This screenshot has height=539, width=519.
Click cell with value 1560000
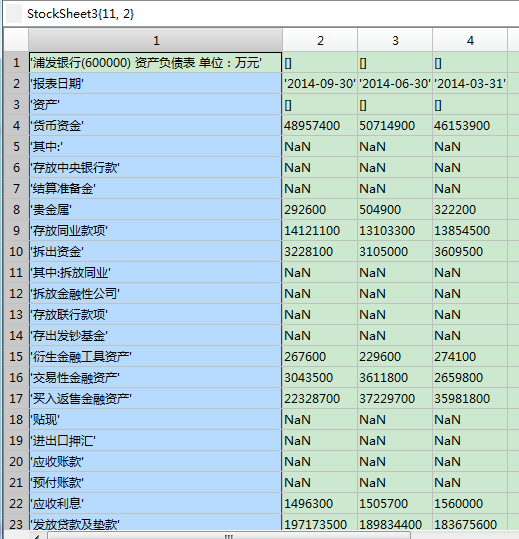tap(470, 503)
